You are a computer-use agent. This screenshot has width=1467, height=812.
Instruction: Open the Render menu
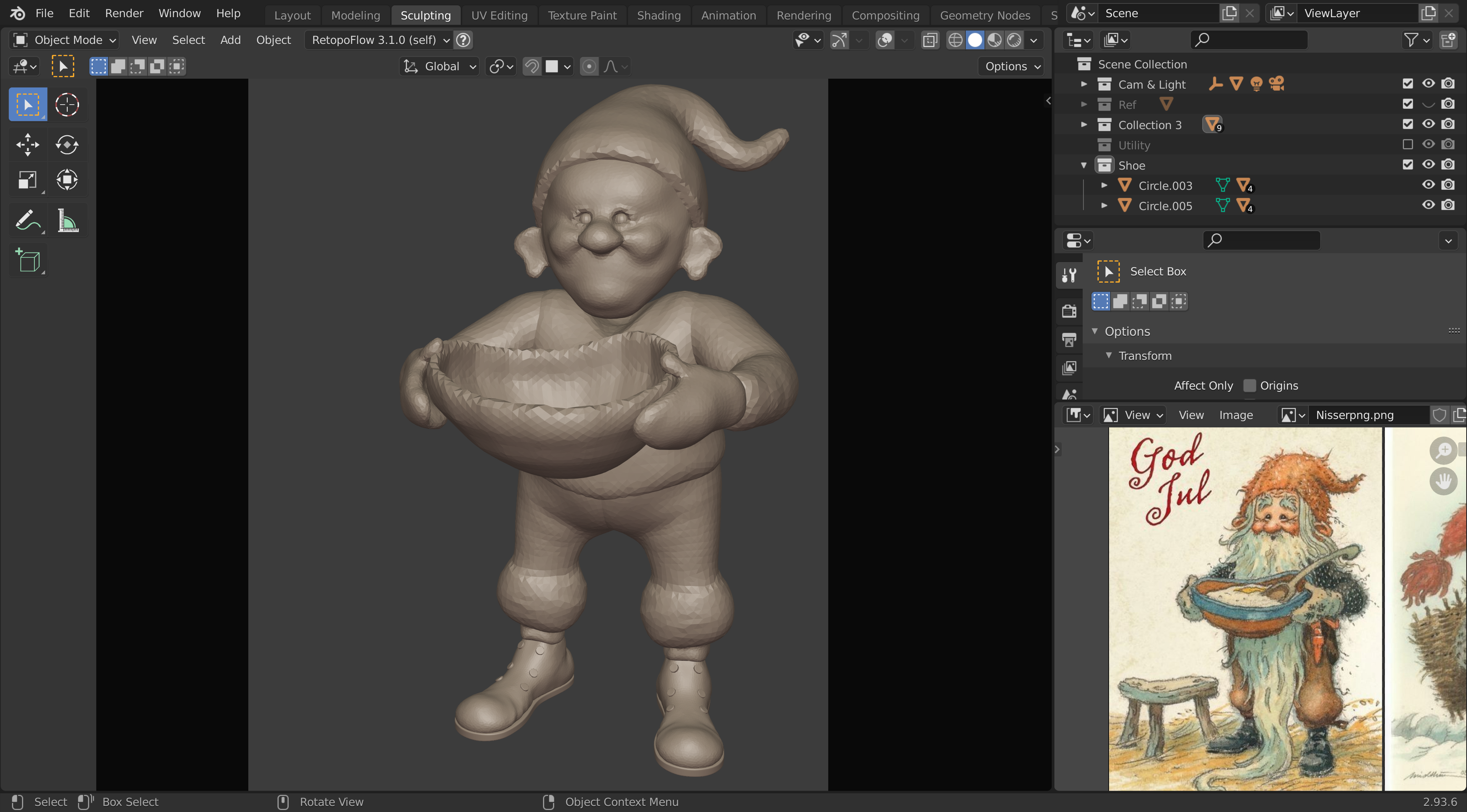coord(123,13)
